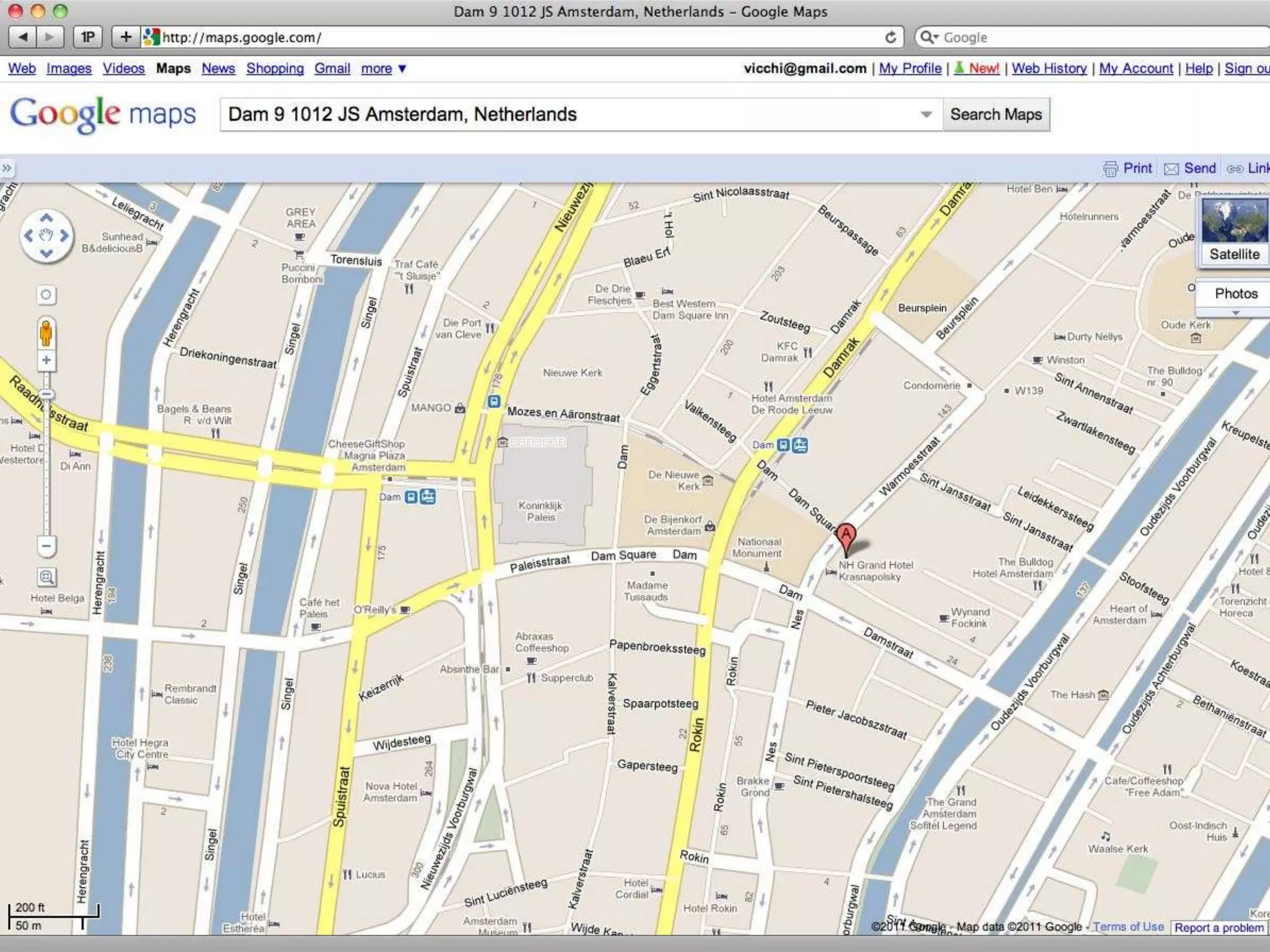
Task: Open the Images tab link
Action: pos(69,69)
